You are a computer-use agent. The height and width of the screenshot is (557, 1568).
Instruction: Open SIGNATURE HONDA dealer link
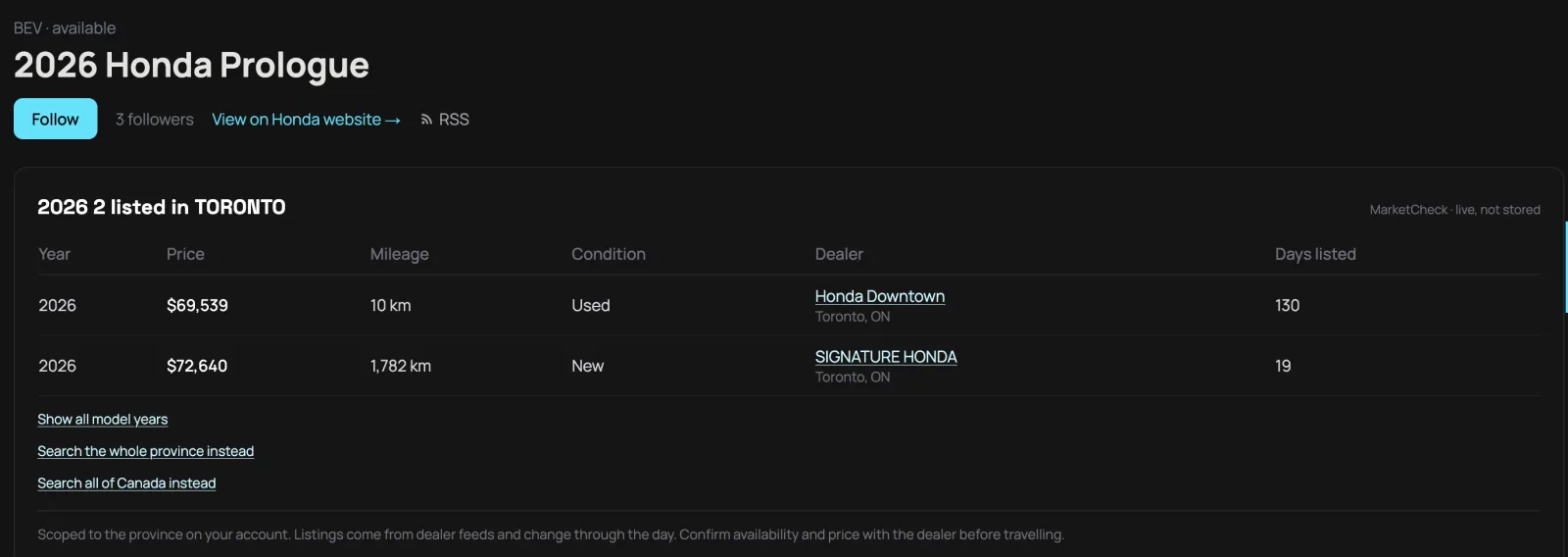(886, 357)
